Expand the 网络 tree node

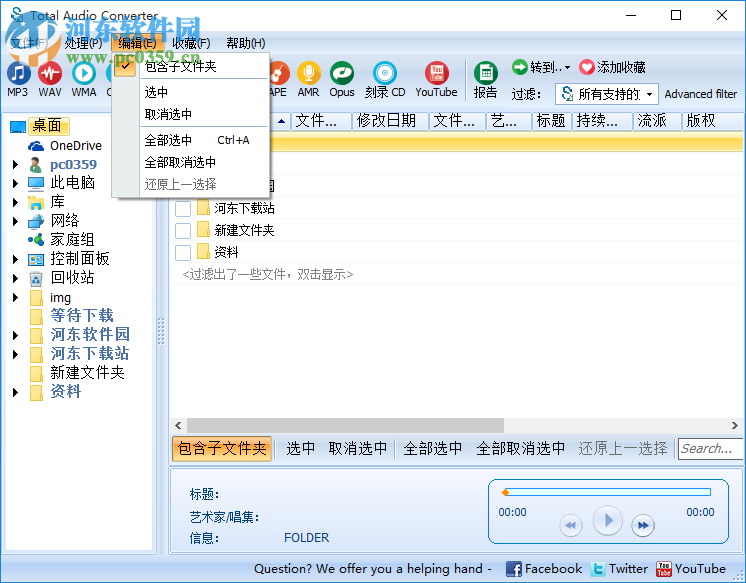(15, 221)
